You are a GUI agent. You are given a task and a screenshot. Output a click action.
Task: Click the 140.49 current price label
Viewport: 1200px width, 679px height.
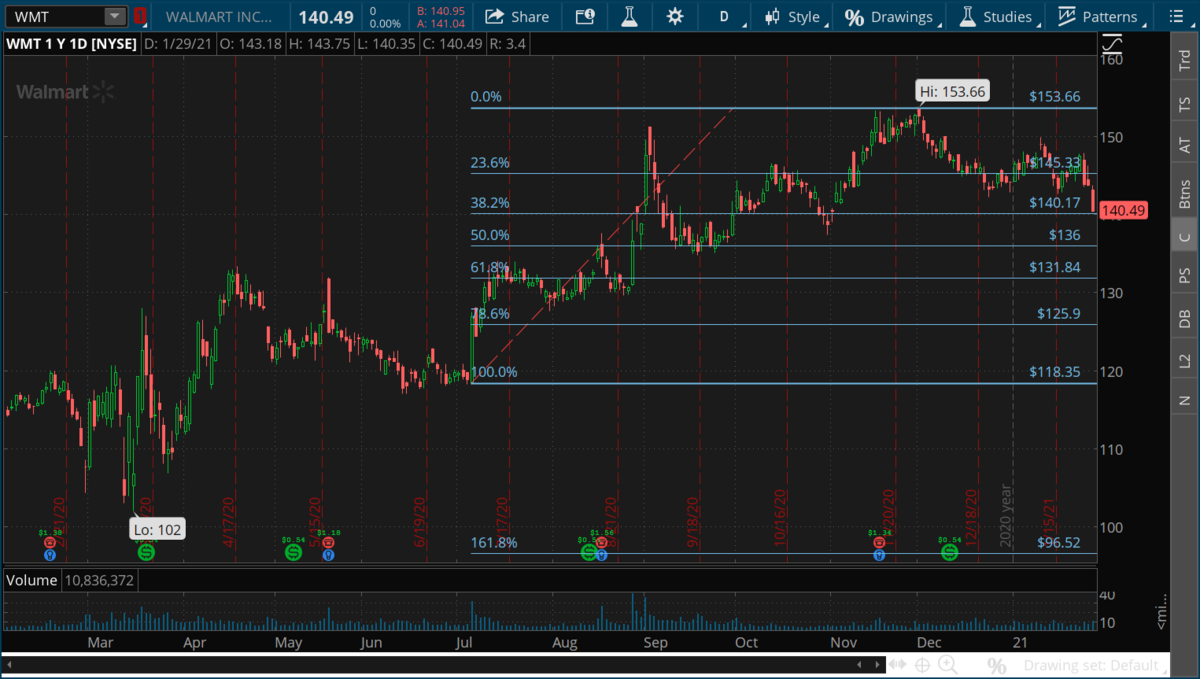pyautogui.click(x=1124, y=211)
